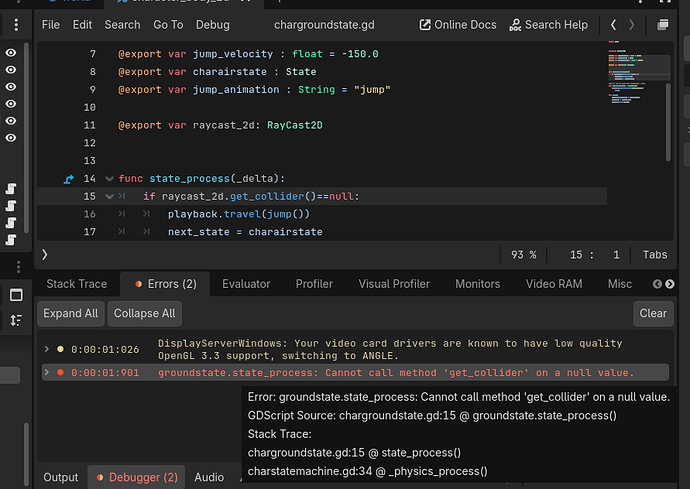690x489 pixels.
Task: Open the Search Help dialog
Action: pyautogui.click(x=548, y=25)
